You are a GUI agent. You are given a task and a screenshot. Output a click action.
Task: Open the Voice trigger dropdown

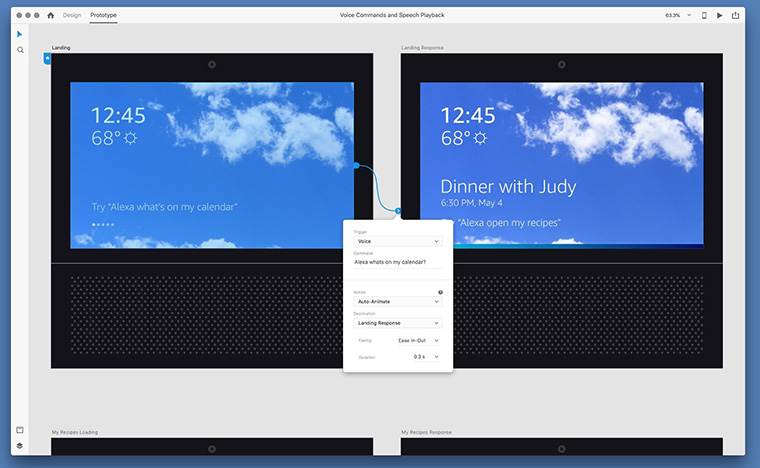(398, 241)
